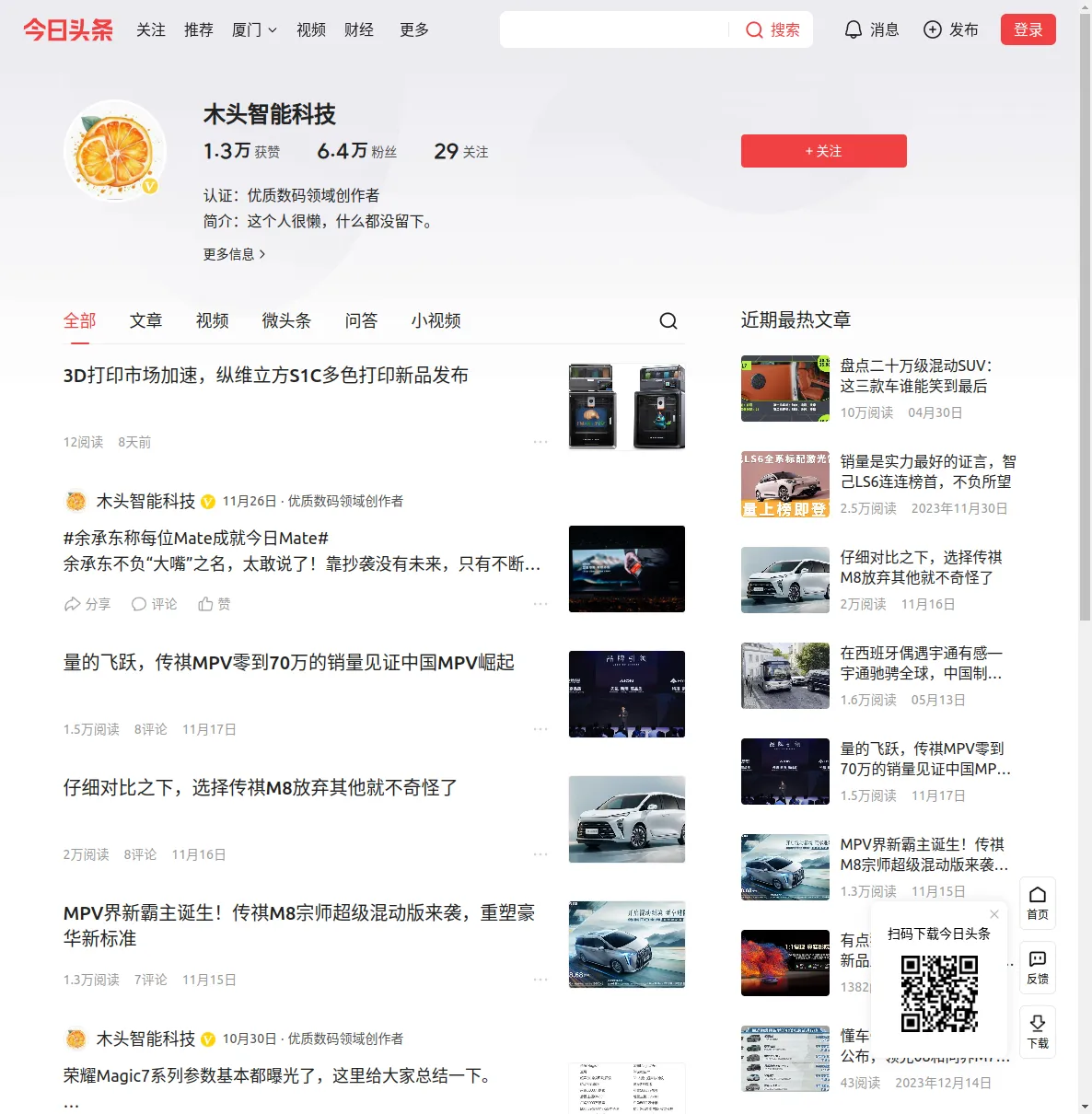Click 6.4万 粉丝 follower count
1092x1114 pixels.
pos(357,151)
